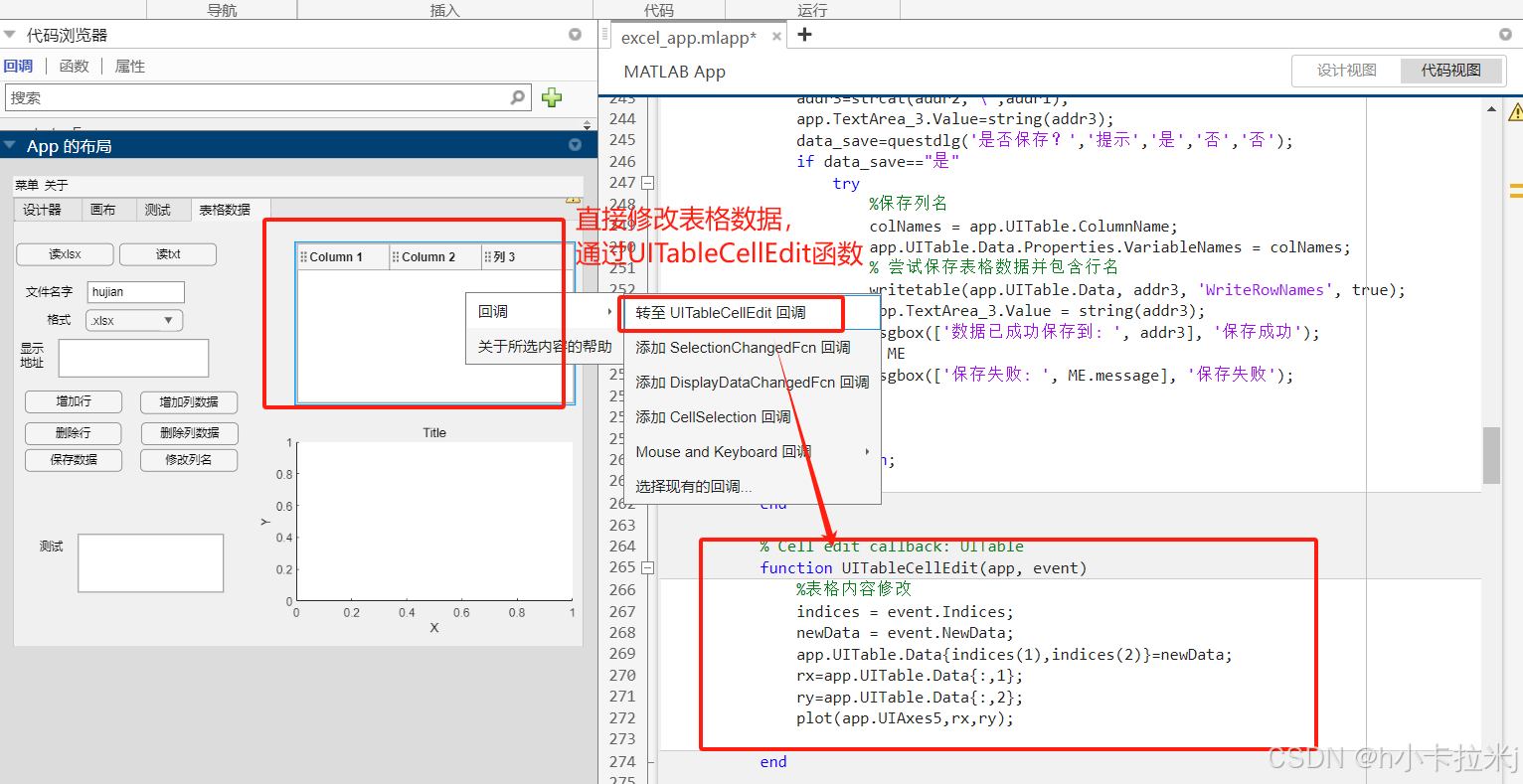Collapse the App 的布局 panel
The image size is (1523, 784).
tap(9, 145)
